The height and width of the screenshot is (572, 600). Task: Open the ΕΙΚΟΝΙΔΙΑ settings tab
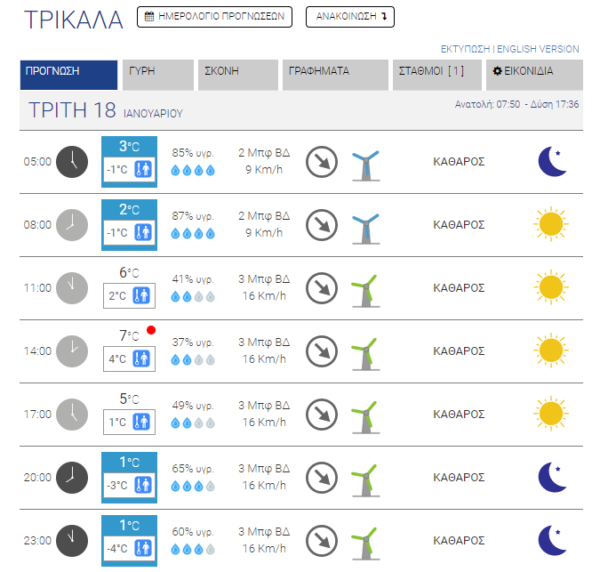[533, 72]
